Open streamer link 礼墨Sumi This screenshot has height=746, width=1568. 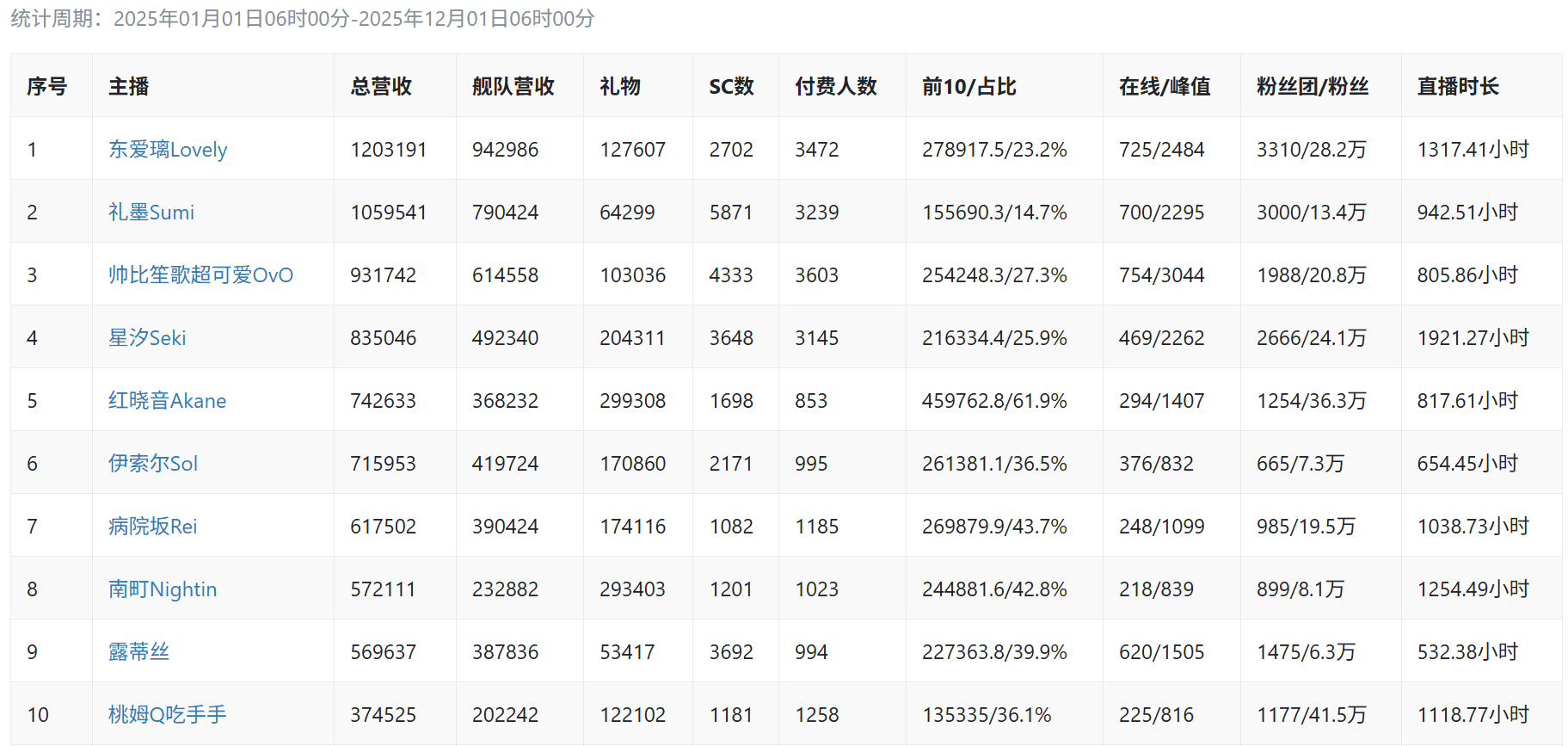(151, 213)
